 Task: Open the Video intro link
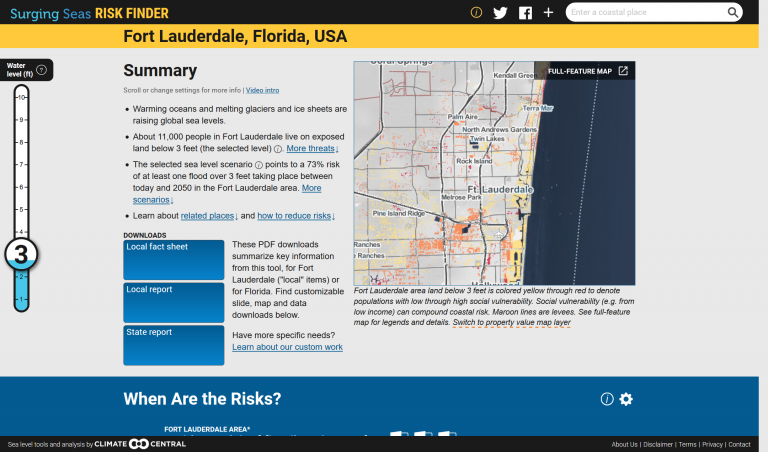(262, 90)
